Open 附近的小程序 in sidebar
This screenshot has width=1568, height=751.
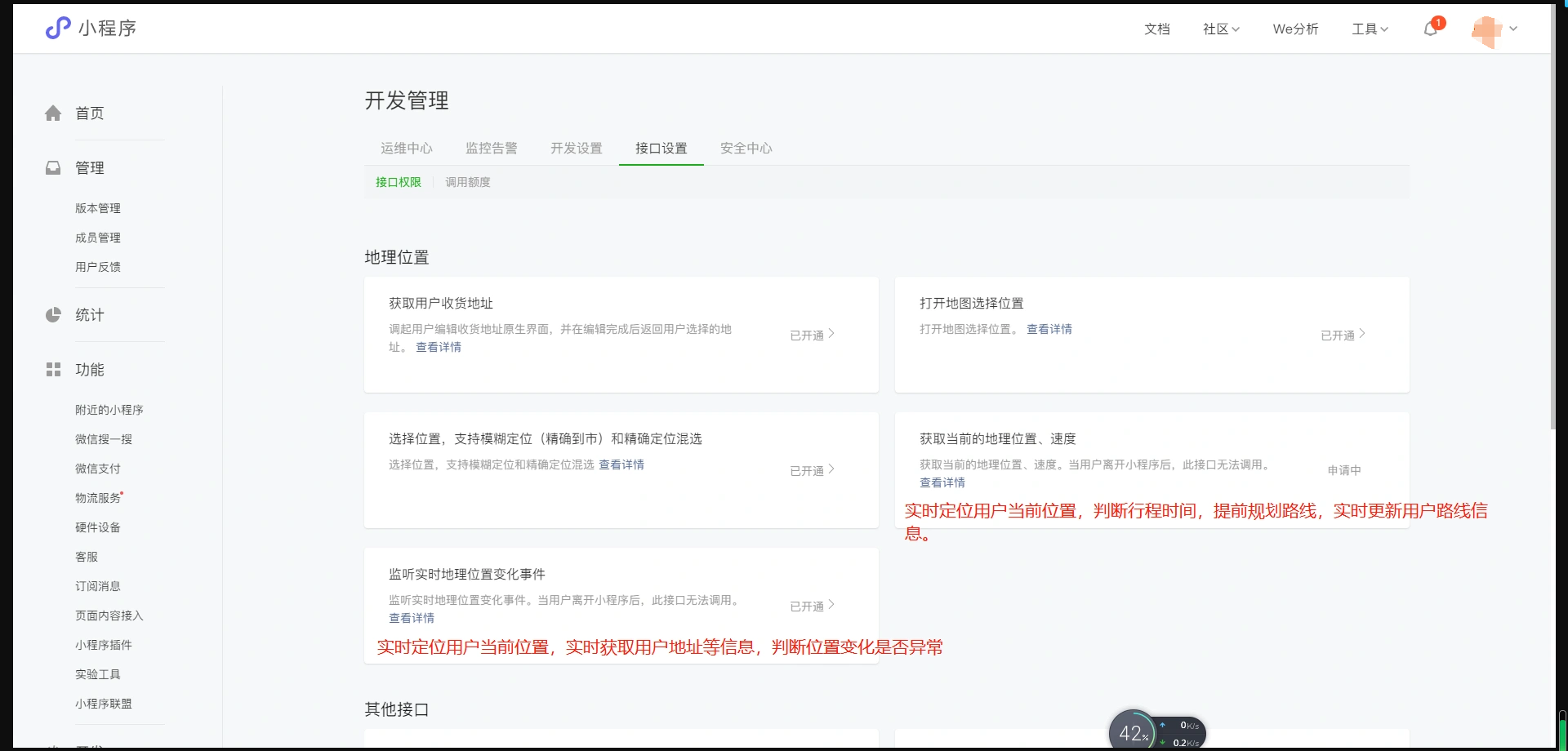point(109,410)
